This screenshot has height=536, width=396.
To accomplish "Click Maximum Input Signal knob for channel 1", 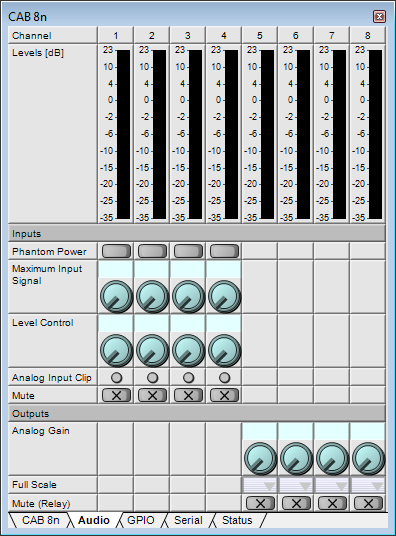I will pyautogui.click(x=116, y=297).
